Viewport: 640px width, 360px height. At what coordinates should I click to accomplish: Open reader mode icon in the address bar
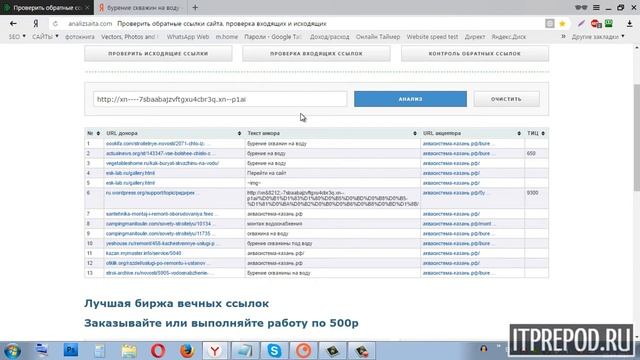click(550, 24)
